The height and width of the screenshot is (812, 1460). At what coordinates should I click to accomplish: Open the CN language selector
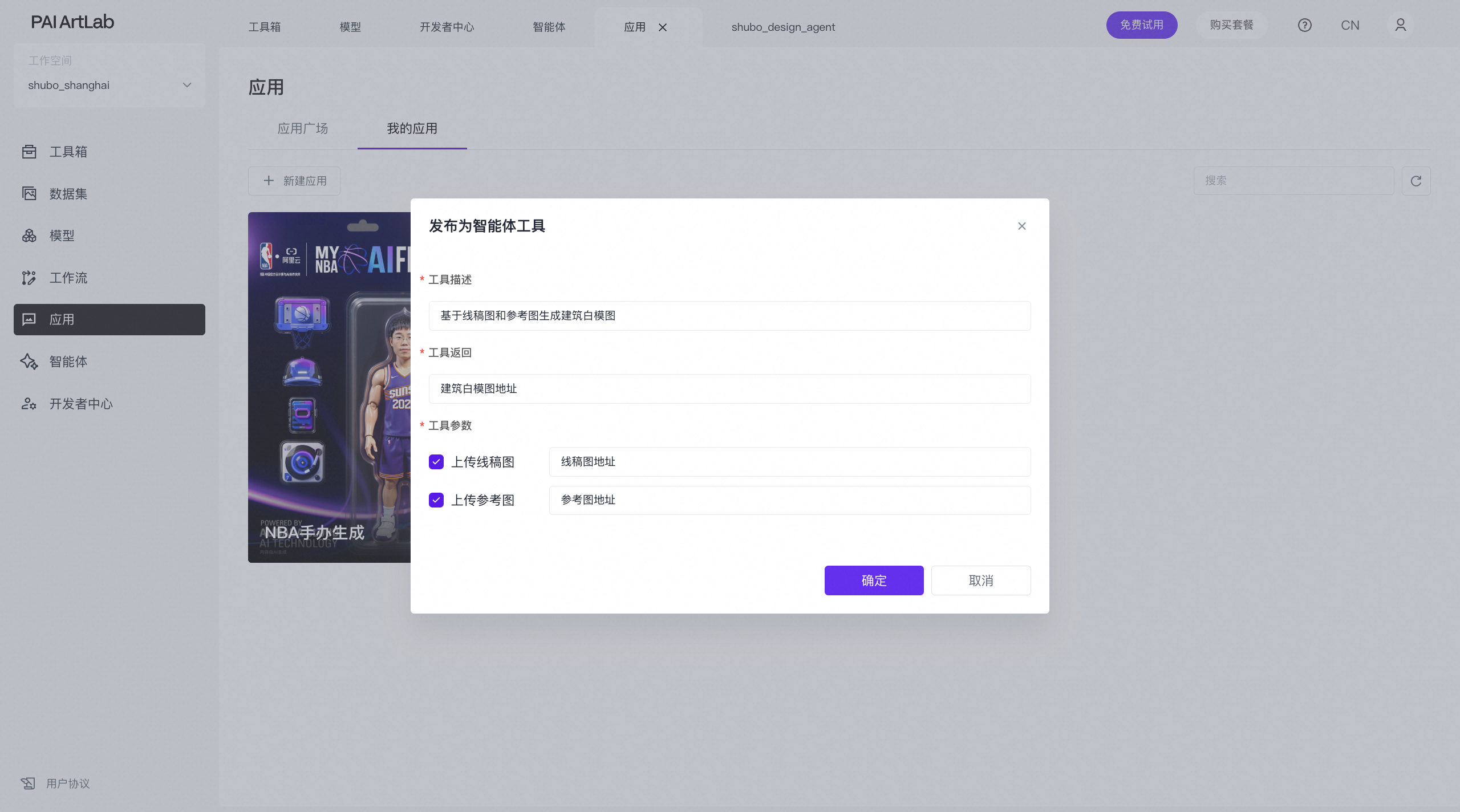(x=1350, y=25)
